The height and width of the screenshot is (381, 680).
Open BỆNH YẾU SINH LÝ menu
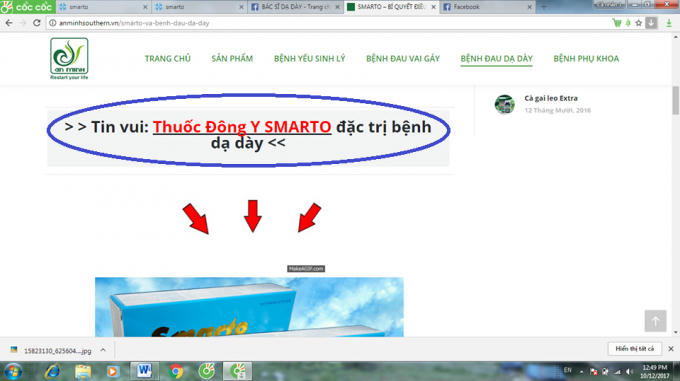(x=309, y=59)
